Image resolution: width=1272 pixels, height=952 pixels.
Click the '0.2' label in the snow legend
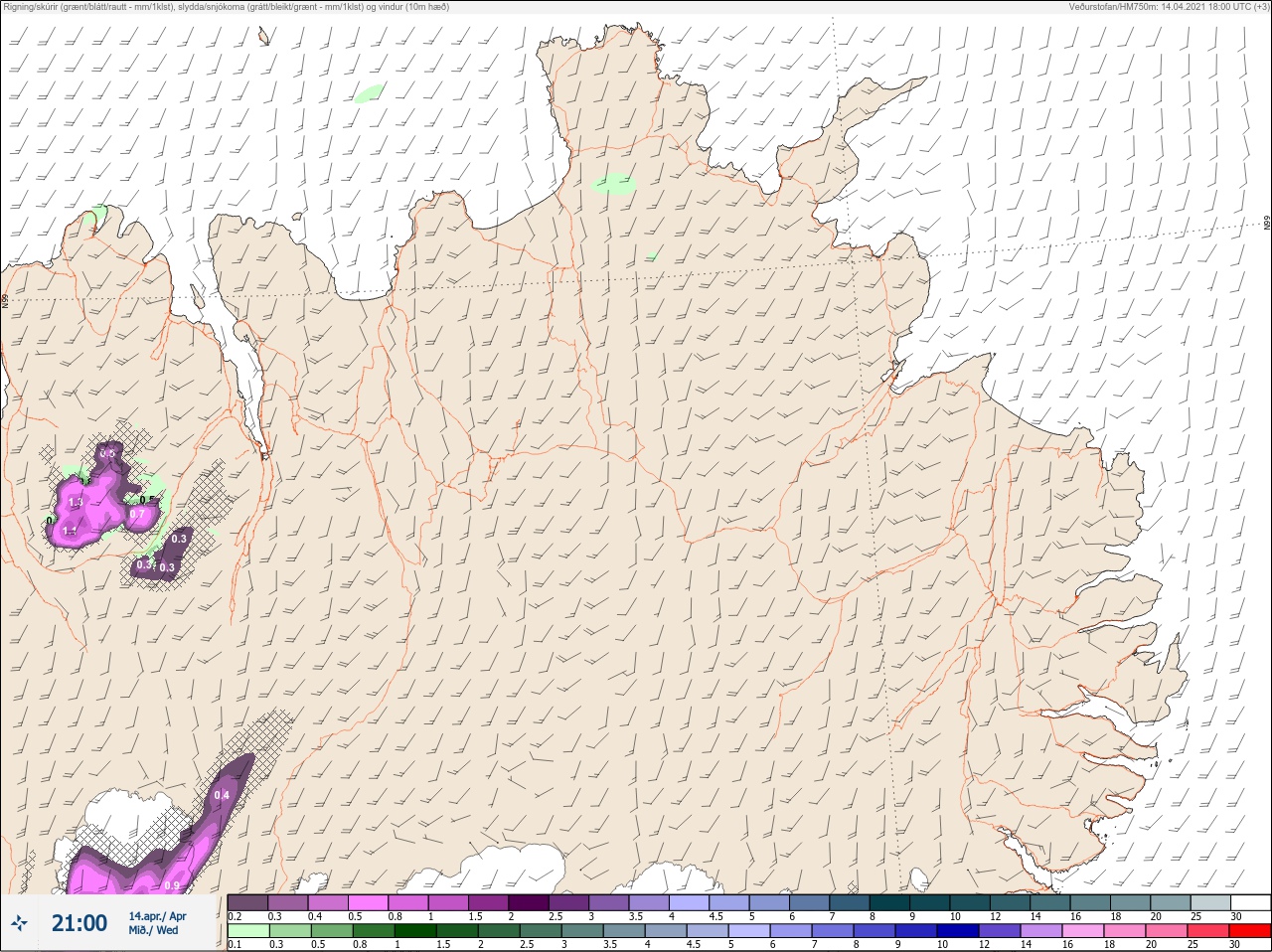[235, 916]
